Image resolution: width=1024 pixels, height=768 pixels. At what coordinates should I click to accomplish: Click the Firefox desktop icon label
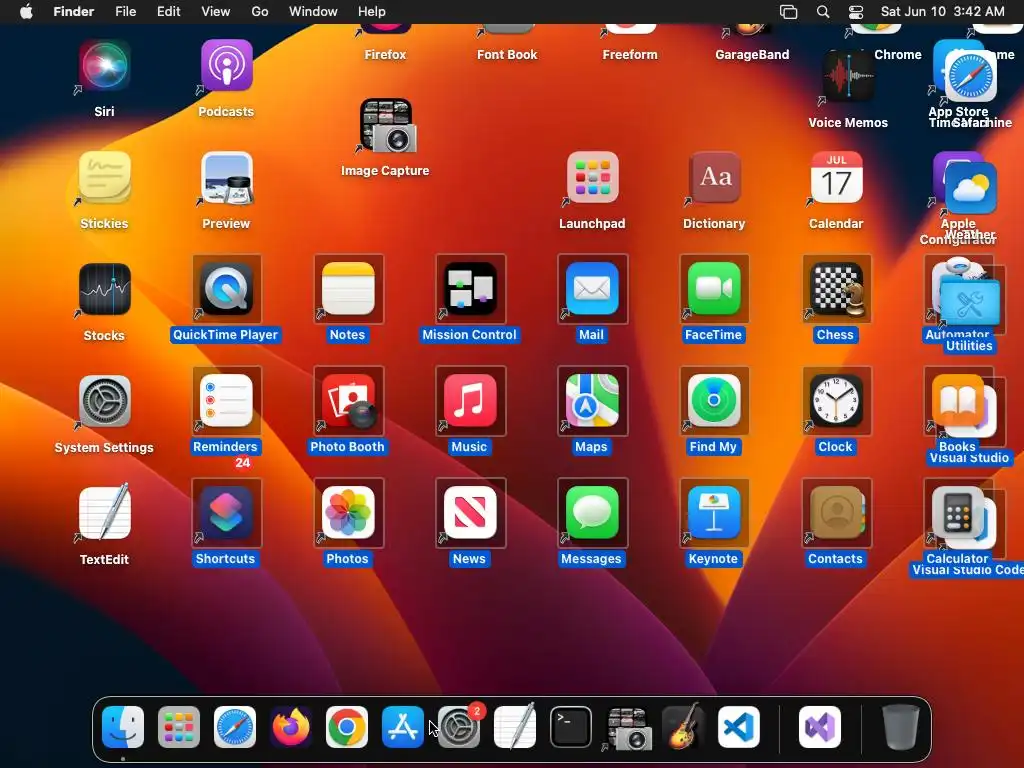pos(385,55)
